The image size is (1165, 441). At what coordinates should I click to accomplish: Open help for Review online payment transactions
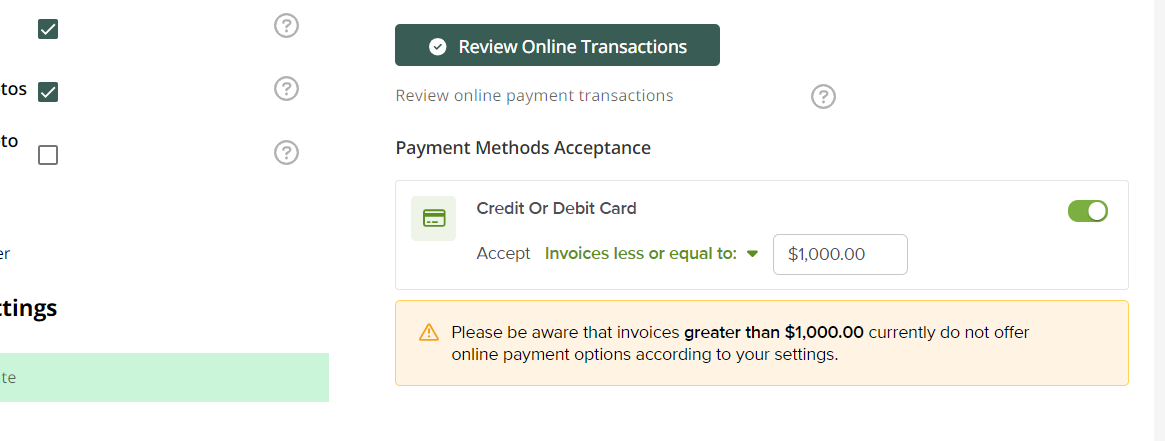(823, 97)
